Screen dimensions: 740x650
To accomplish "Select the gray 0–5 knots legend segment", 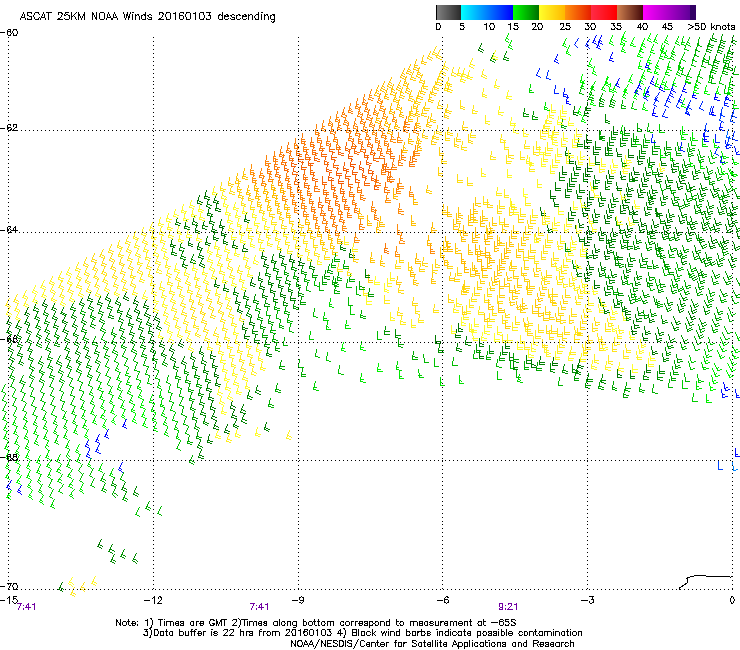I will (x=448, y=12).
